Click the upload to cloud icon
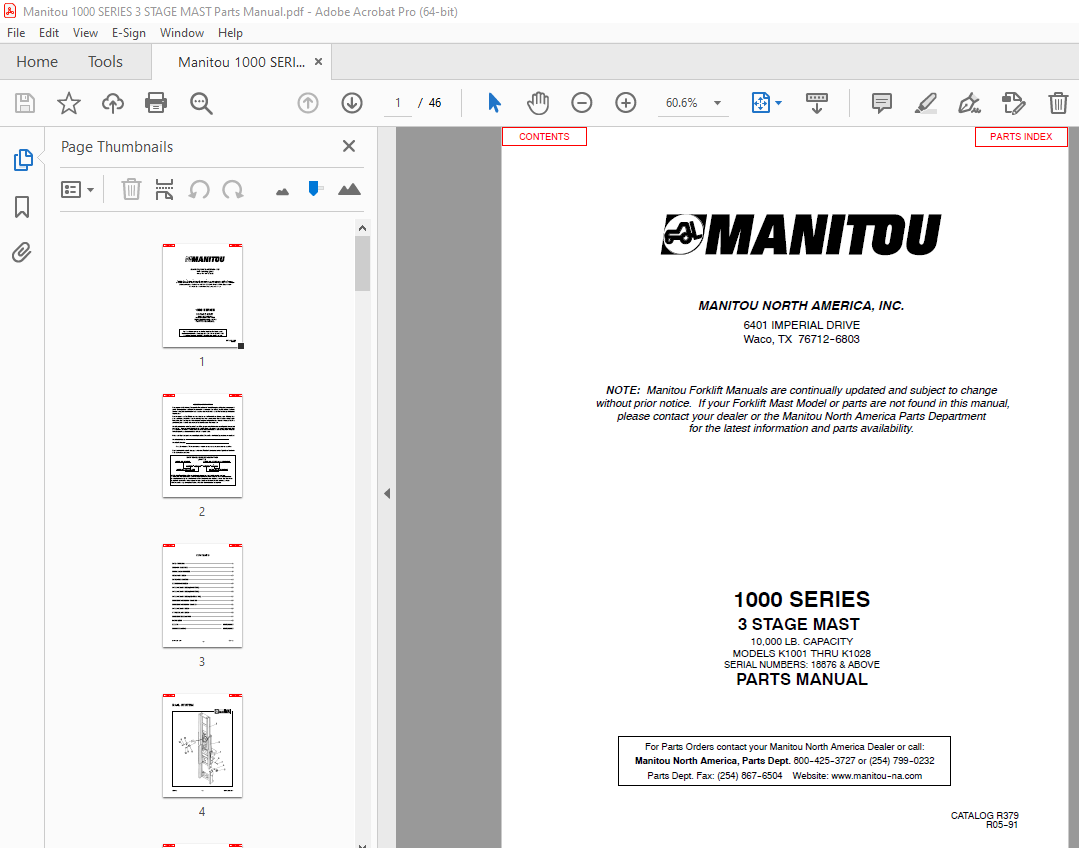Viewport: 1079px width, 848px height. 113,103
